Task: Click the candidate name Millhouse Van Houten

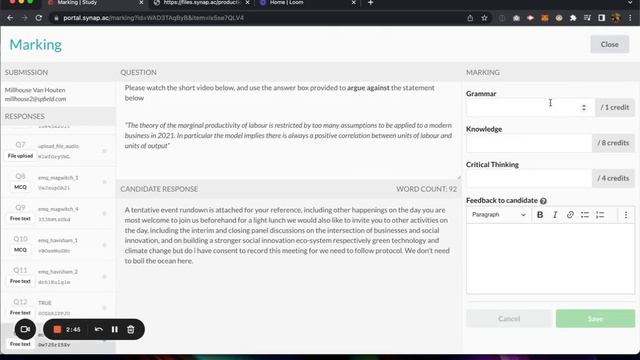Action: coord(35,90)
